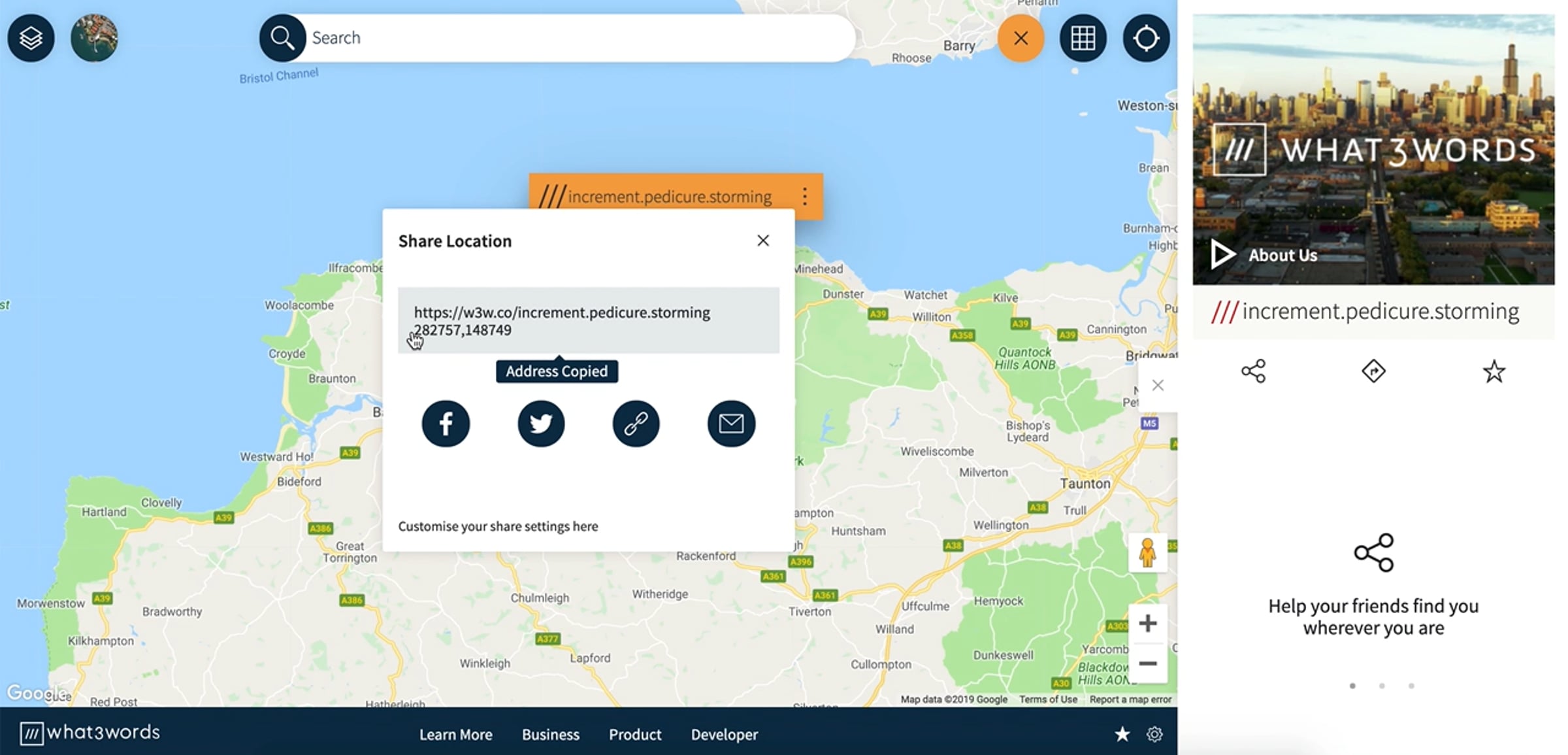Select the Street View pegman
This screenshot has width=1568, height=755.
(1148, 553)
